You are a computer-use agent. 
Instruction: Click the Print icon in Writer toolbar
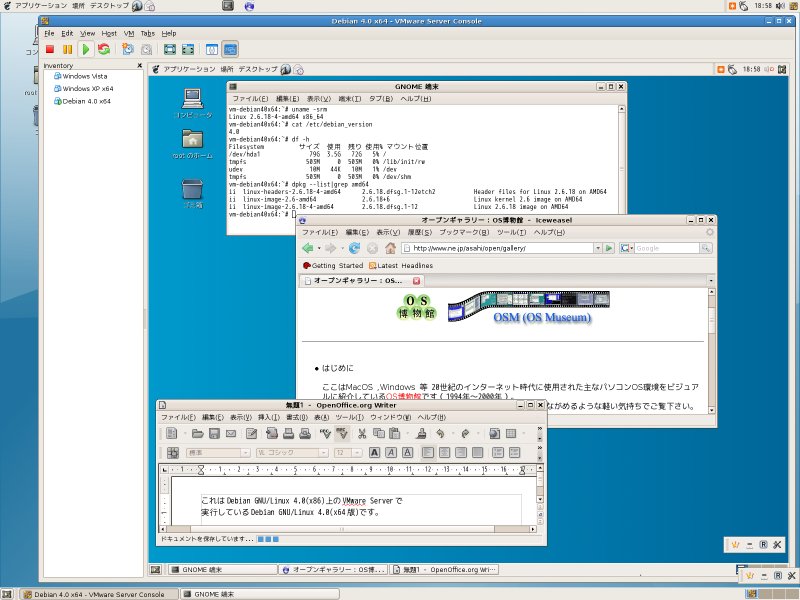click(x=289, y=434)
